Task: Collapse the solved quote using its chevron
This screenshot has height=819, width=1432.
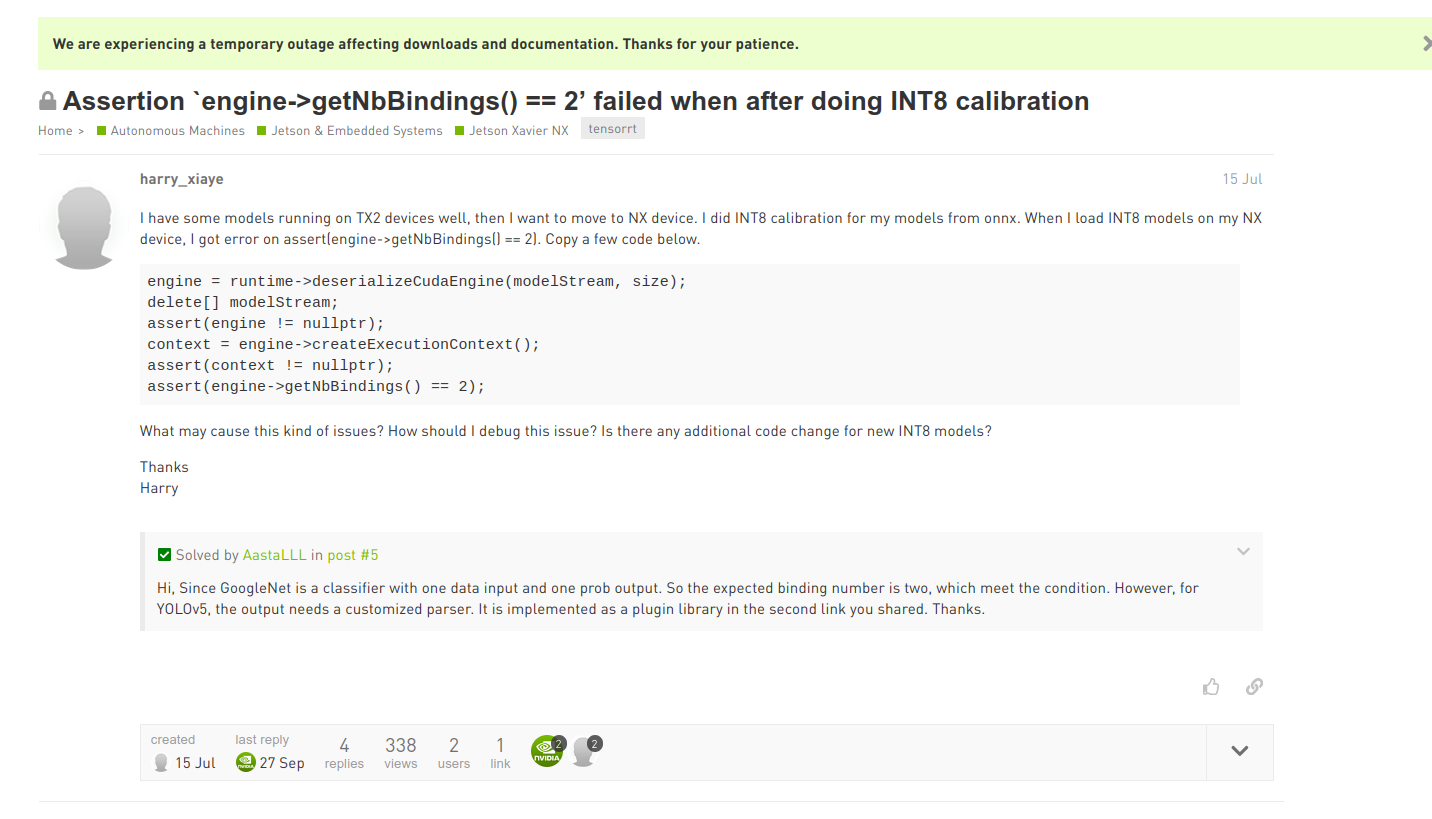Action: (1243, 551)
